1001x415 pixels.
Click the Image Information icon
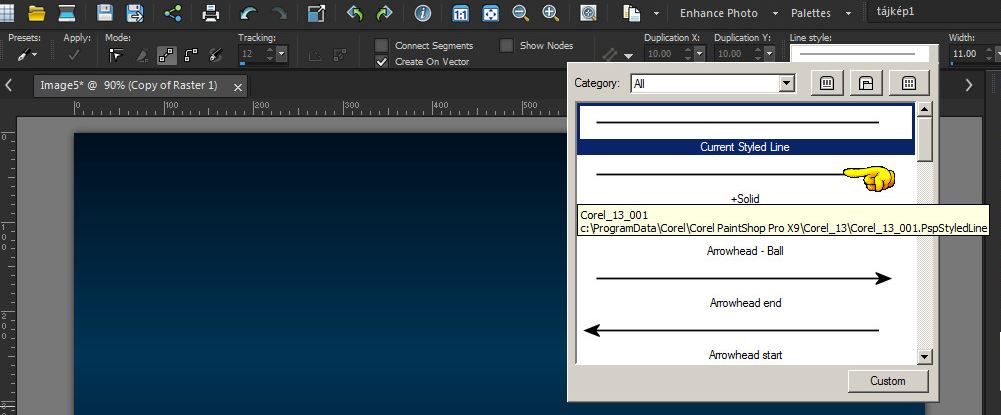423,14
